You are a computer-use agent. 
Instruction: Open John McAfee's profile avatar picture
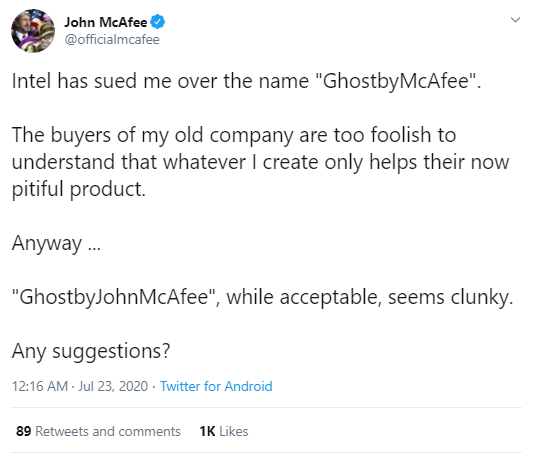pyautogui.click(x=33, y=31)
